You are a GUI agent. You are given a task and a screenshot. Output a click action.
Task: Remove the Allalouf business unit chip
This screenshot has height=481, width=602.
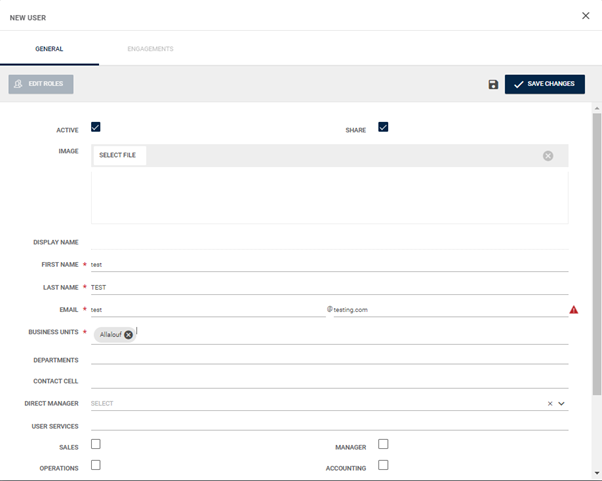pos(129,335)
